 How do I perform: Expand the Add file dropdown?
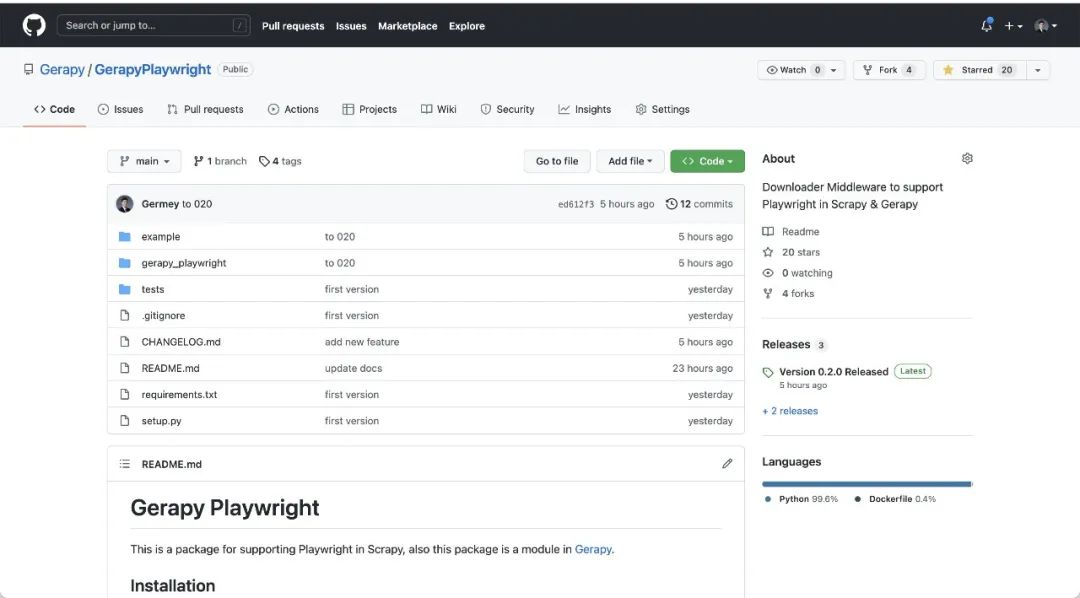[x=630, y=161]
